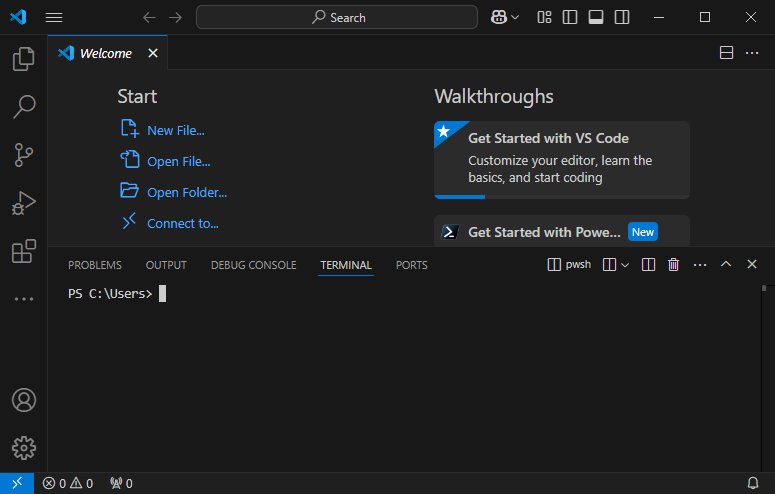The width and height of the screenshot is (775, 494).
Task: Expand the Copilot dropdown chevron
Action: [x=515, y=17]
